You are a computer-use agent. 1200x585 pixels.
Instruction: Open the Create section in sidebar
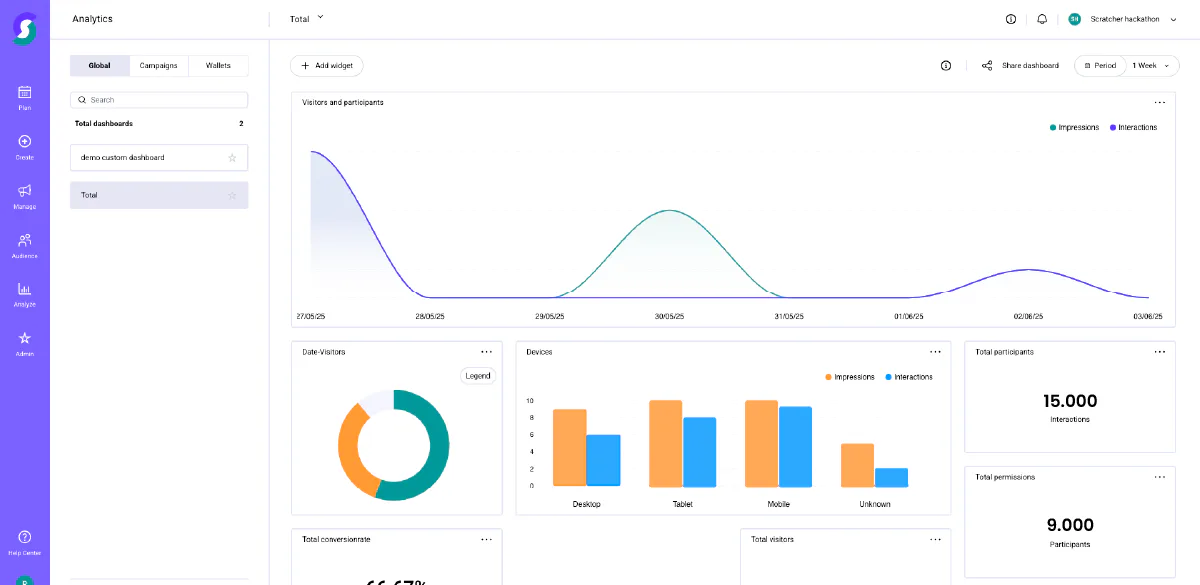coord(25,146)
